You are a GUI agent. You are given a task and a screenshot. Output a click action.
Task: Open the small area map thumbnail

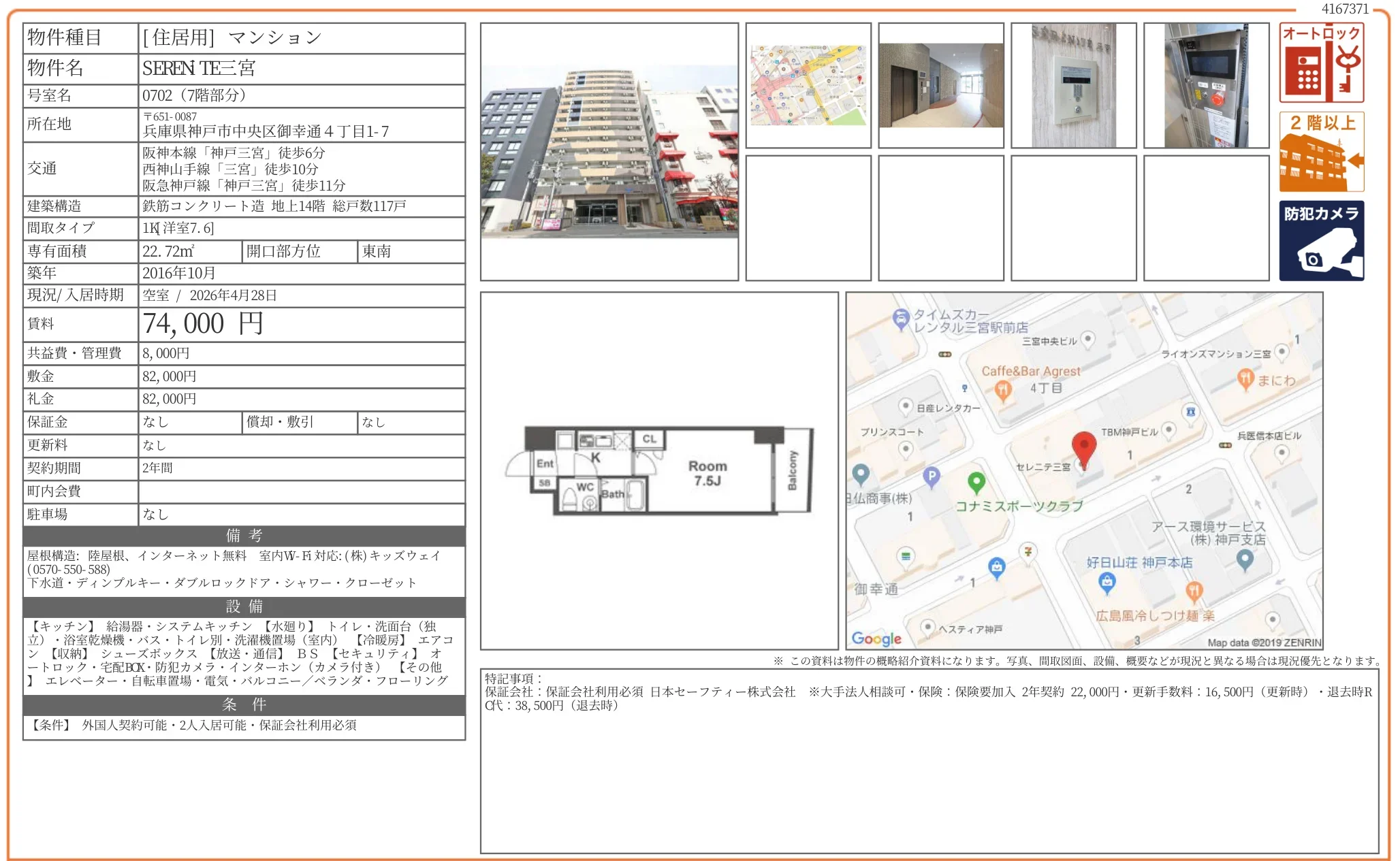[808, 86]
